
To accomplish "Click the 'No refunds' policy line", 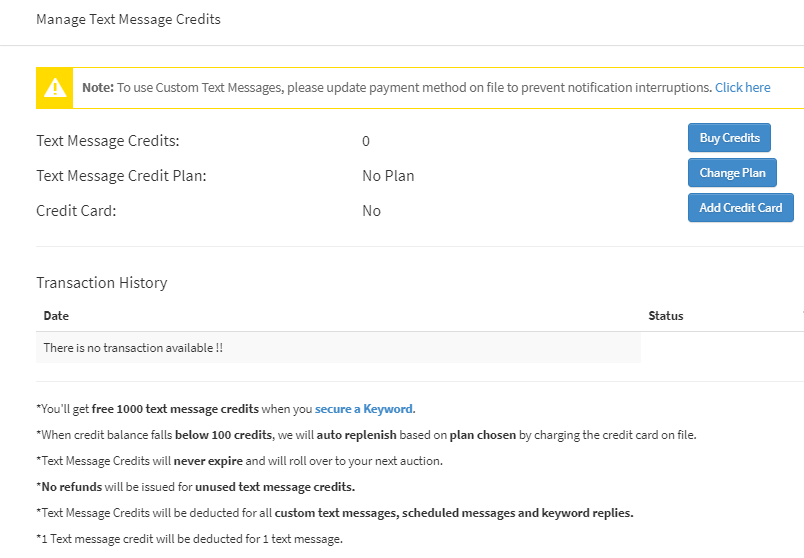I will (195, 487).
